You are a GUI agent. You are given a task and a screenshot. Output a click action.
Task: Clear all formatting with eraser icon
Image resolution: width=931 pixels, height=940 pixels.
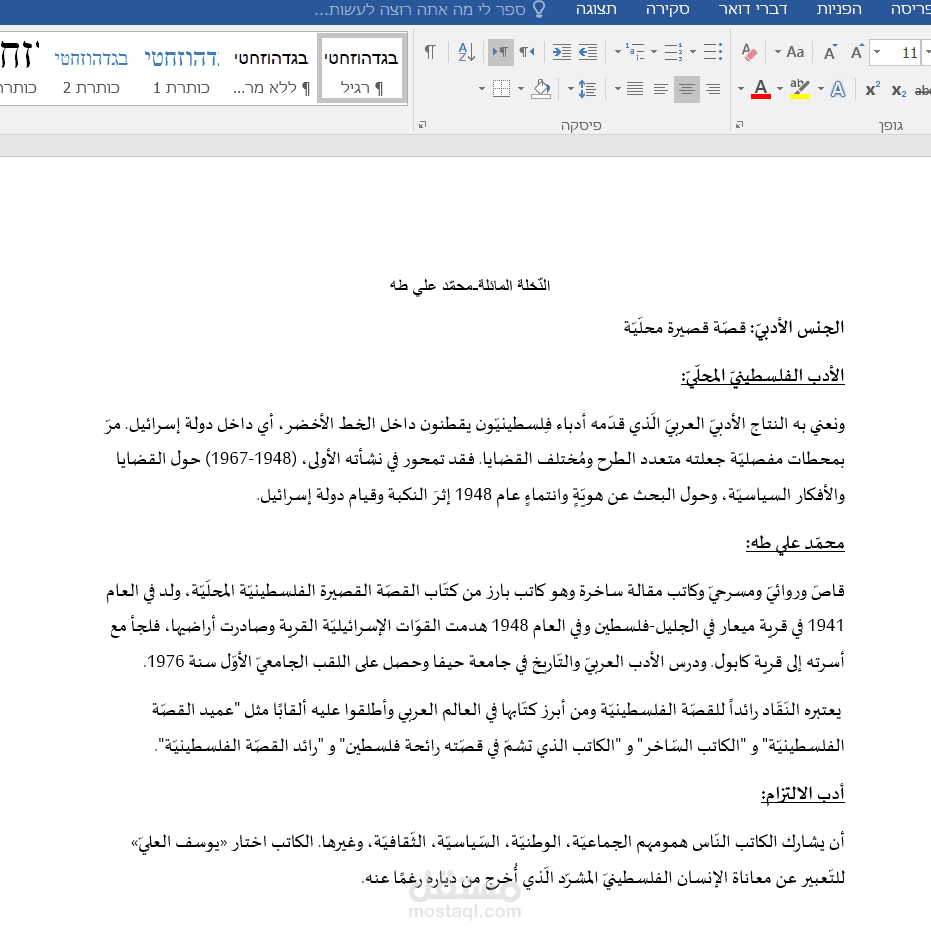click(749, 53)
